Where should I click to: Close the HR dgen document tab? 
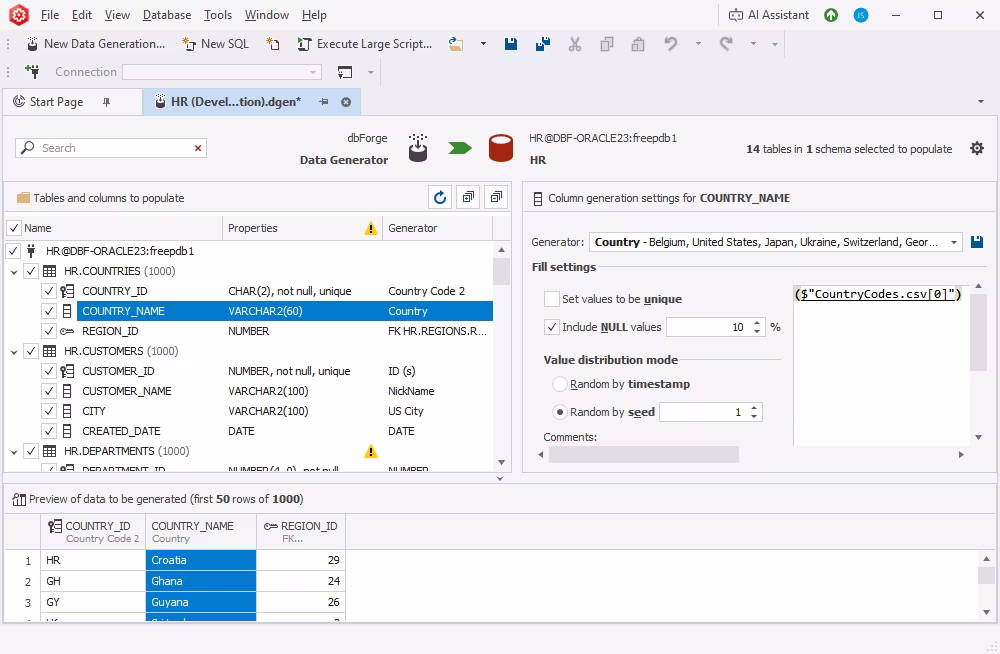(346, 102)
